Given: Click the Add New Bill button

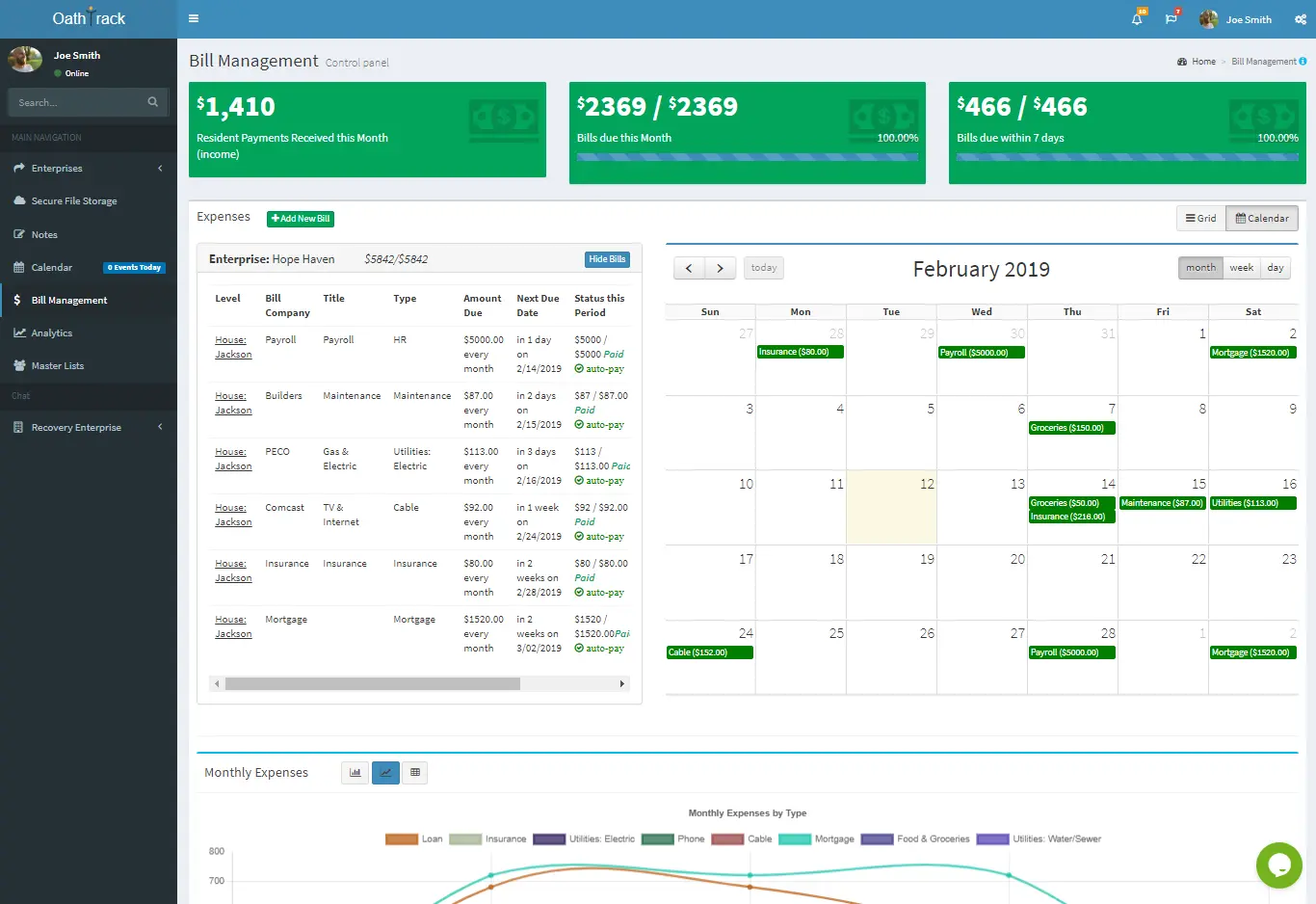Looking at the screenshot, I should click(301, 219).
